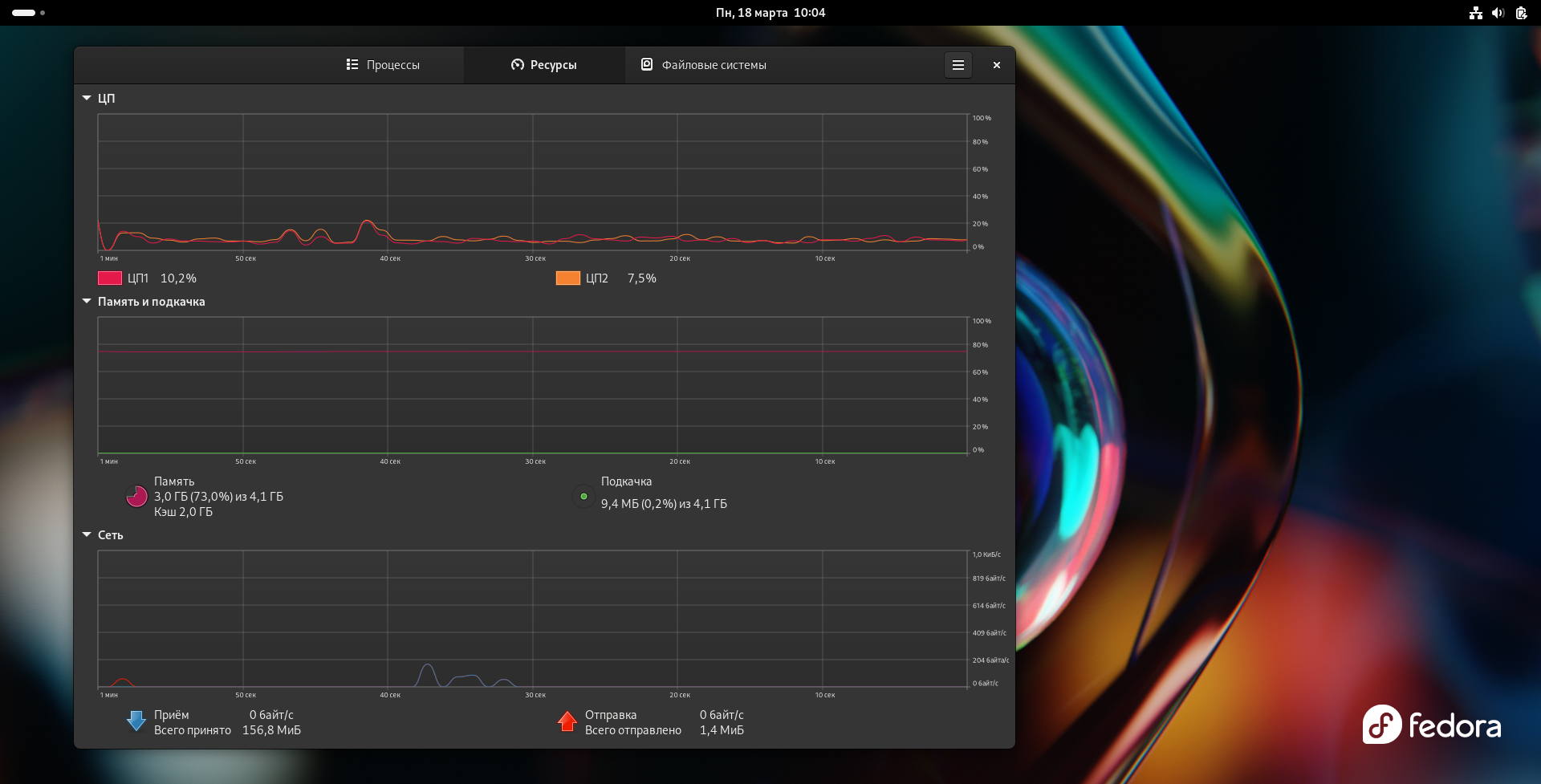Open the ЦП1 red color swatch
Viewport: 1541px width, 784px height.
click(110, 278)
